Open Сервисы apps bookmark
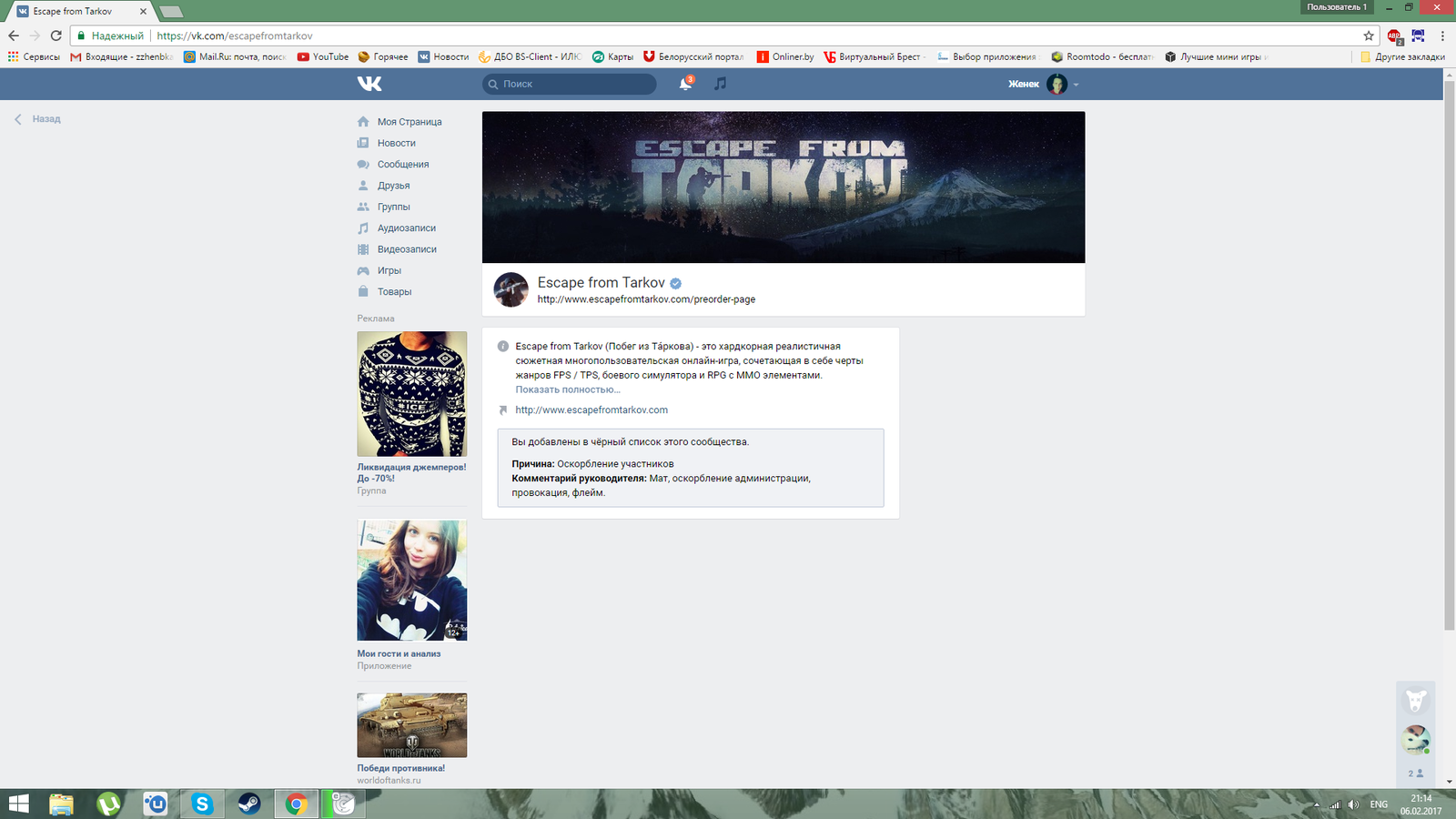The image size is (1456, 819). (34, 56)
